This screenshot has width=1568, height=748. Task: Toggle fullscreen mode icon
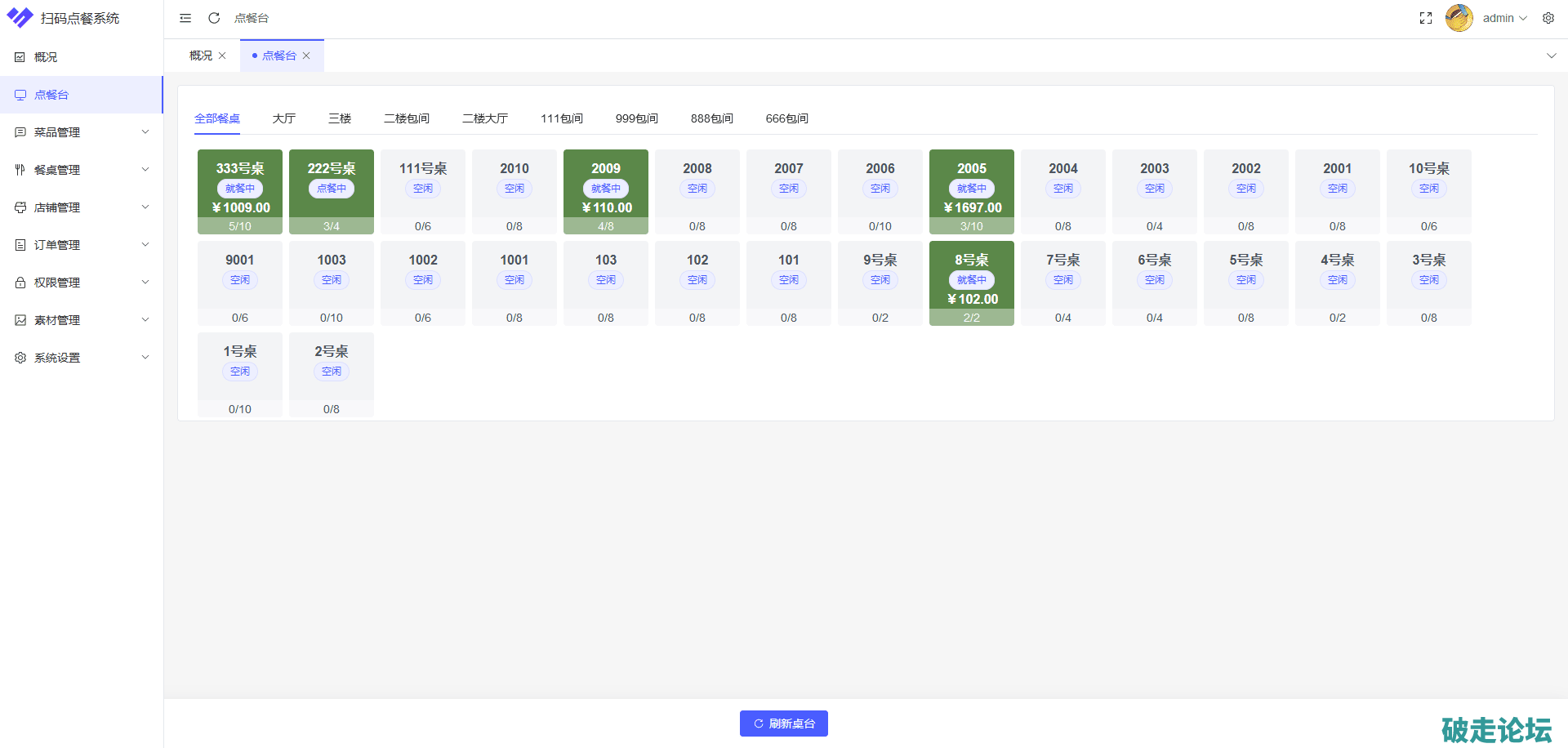pos(1425,18)
